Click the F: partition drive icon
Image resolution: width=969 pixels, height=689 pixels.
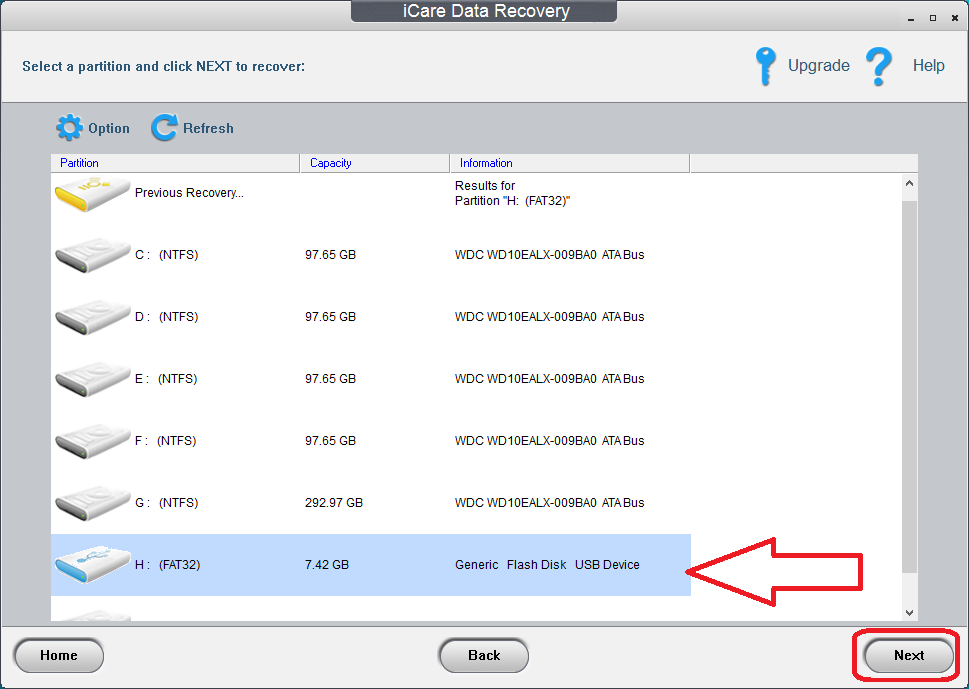pos(91,440)
